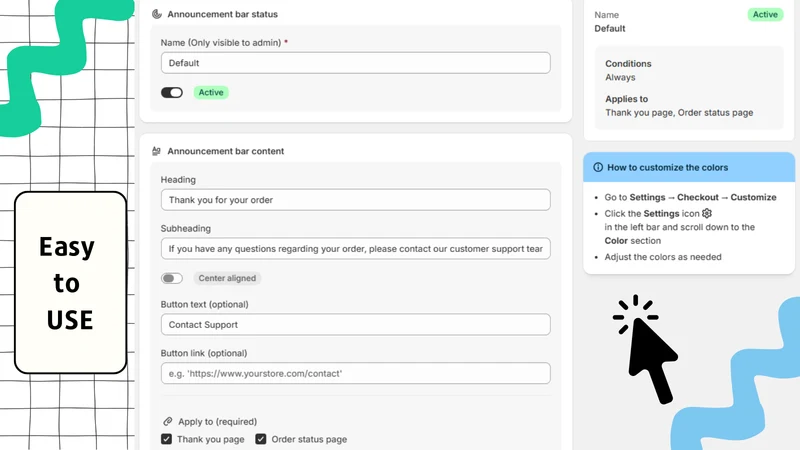Click the Button link URL field
This screenshot has width=800, height=450.
click(x=356, y=373)
